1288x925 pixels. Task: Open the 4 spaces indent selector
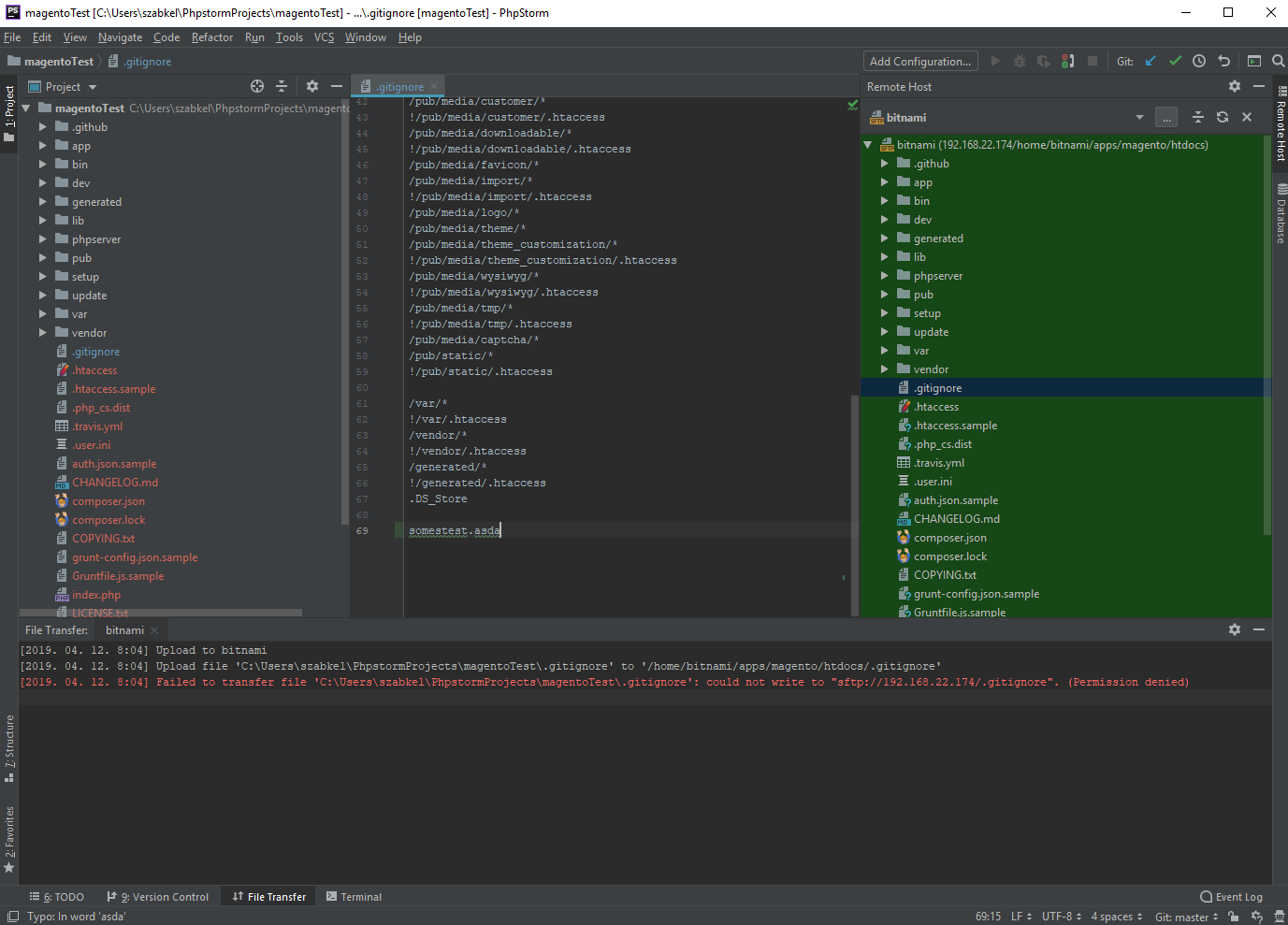point(1117,917)
